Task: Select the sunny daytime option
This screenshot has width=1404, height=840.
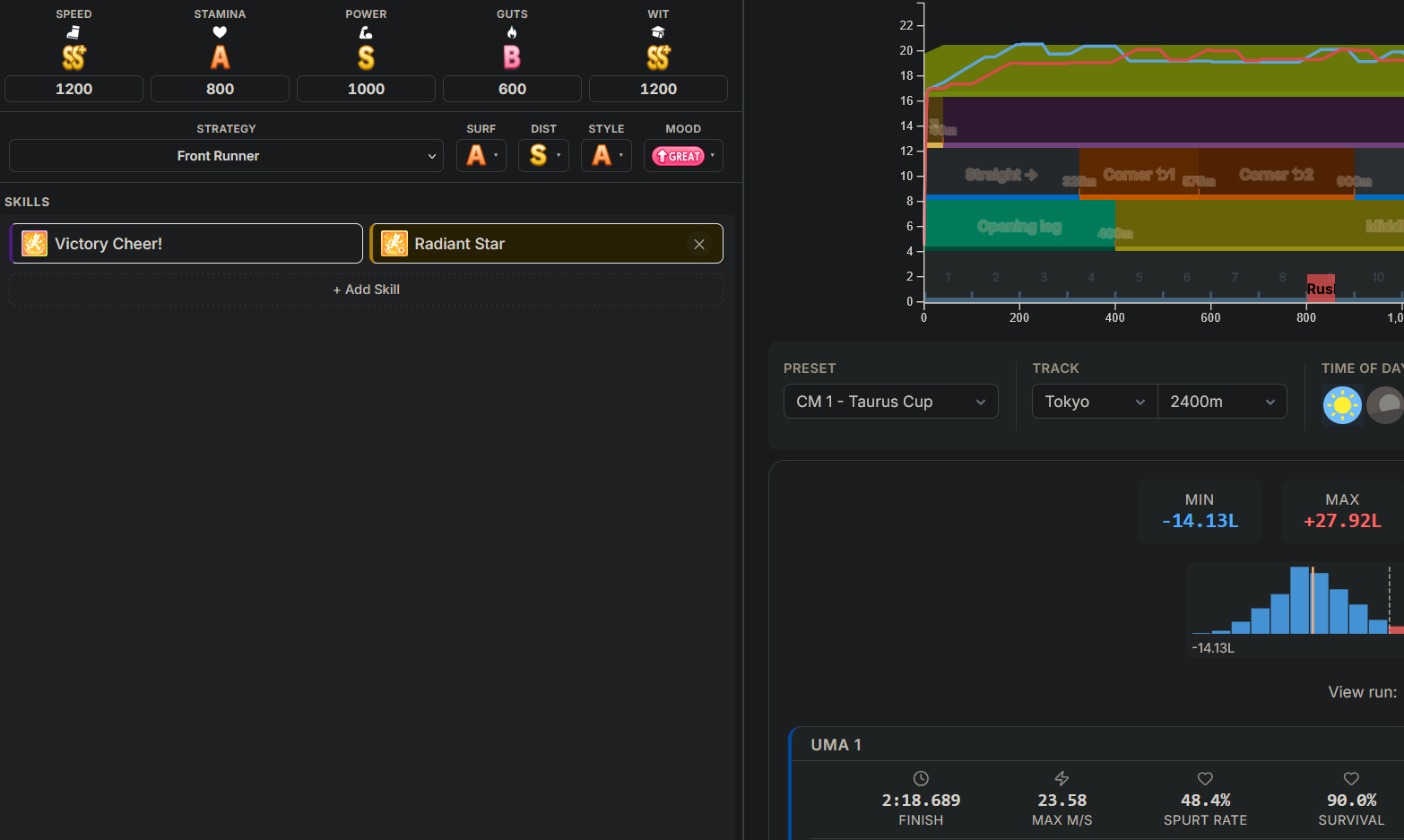Action: click(1342, 405)
